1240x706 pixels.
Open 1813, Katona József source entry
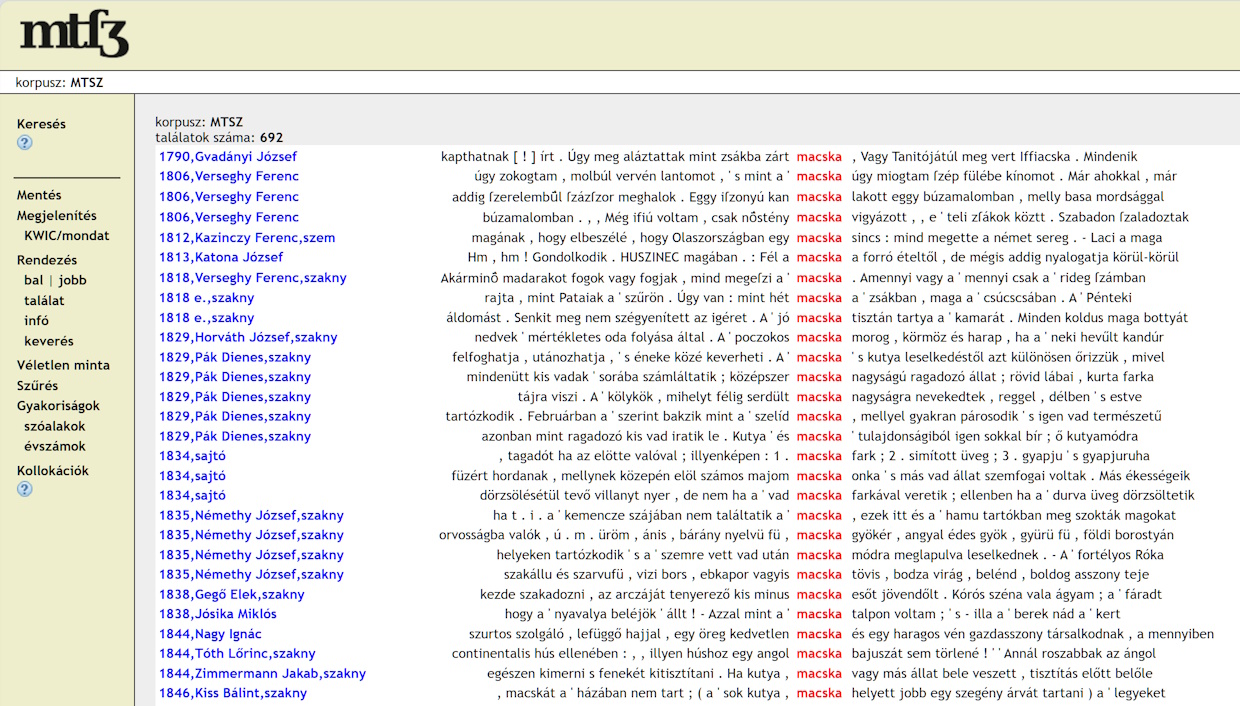[x=220, y=257]
